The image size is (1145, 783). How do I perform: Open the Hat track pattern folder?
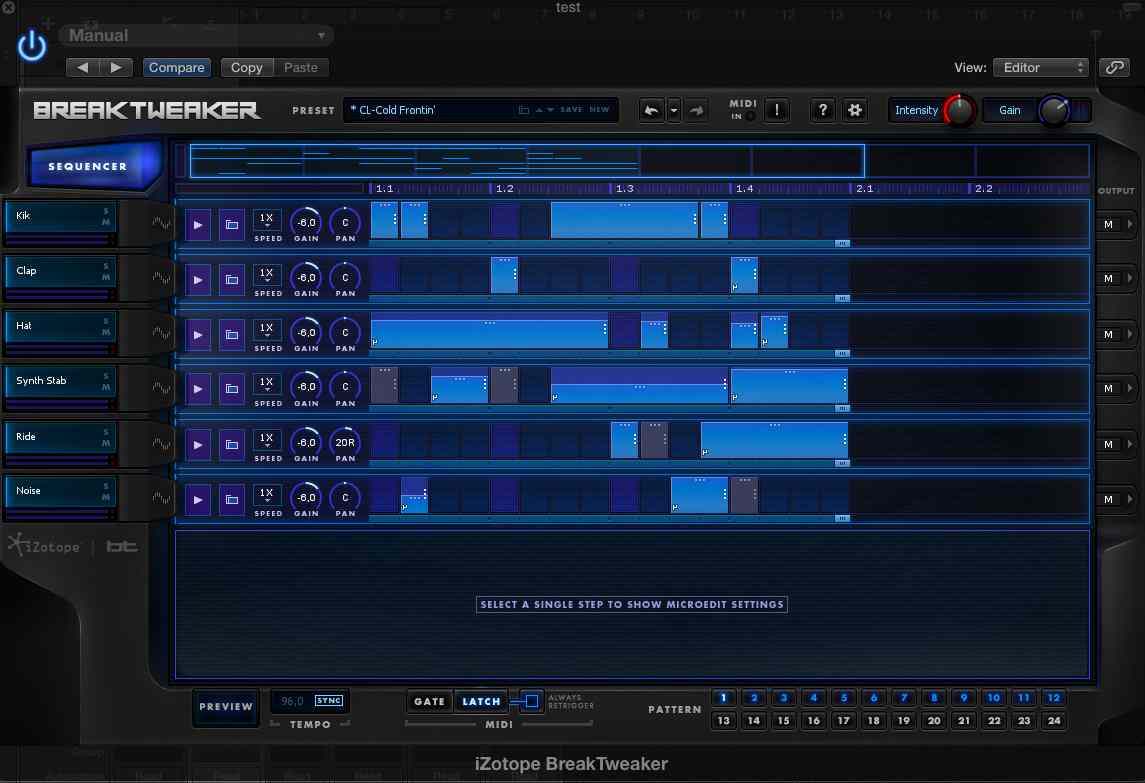coord(231,335)
